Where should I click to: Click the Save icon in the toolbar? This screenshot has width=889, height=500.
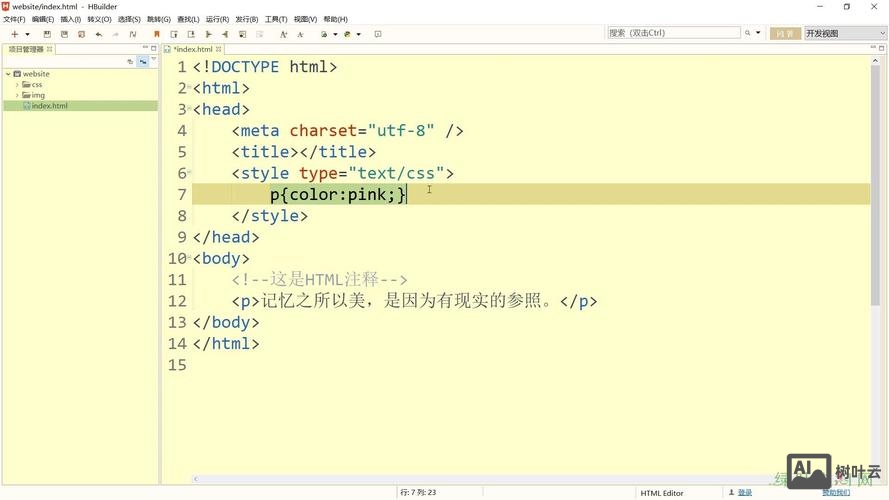(46, 34)
